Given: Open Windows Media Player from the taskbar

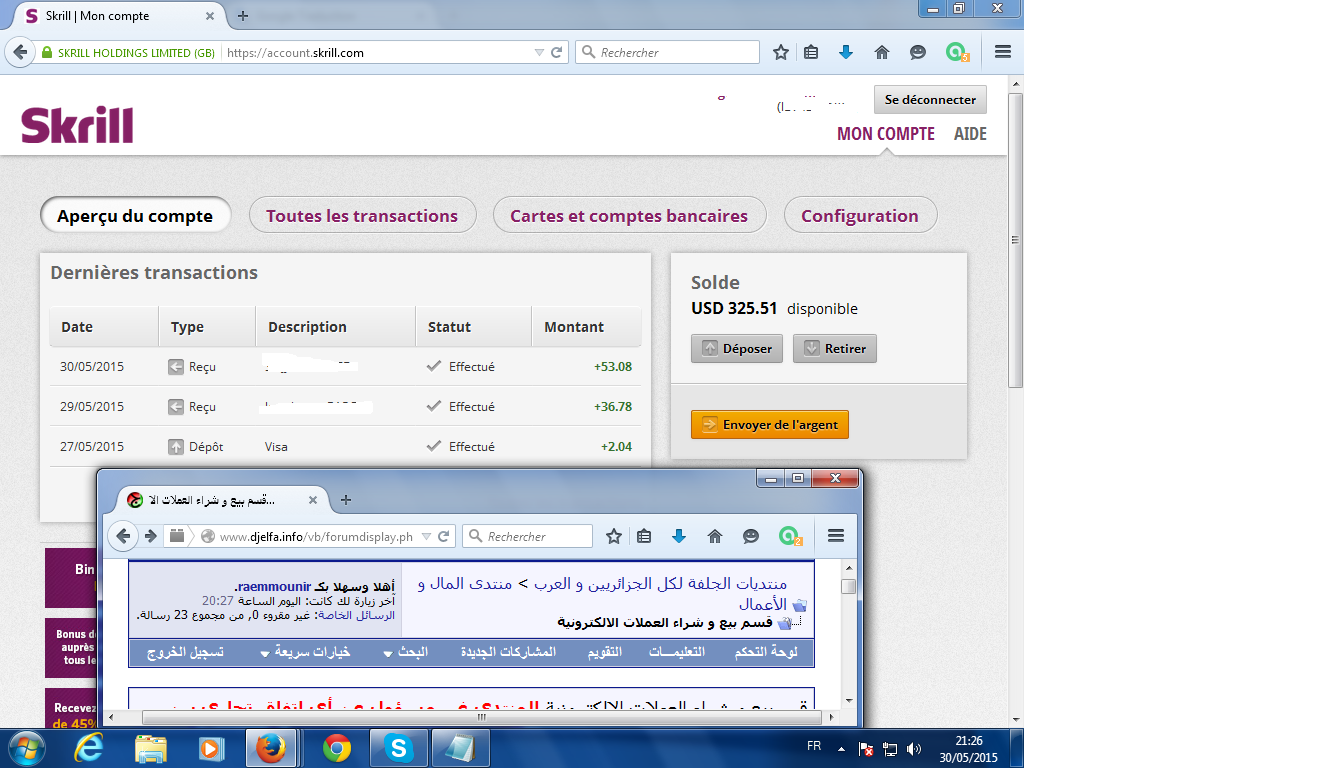Looking at the screenshot, I should pos(210,747).
